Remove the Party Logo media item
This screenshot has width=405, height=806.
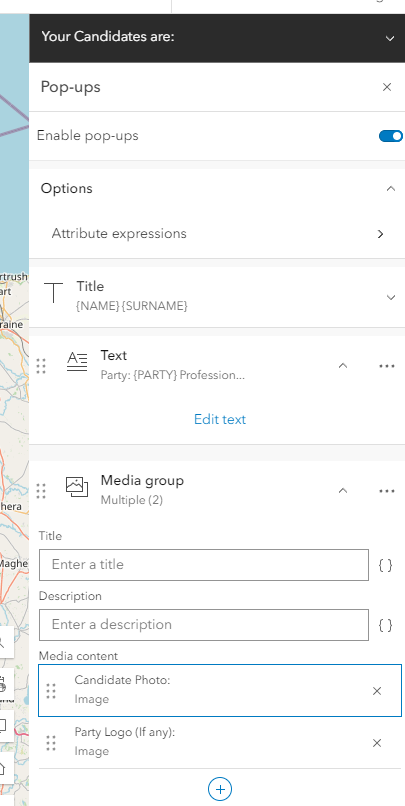click(377, 743)
